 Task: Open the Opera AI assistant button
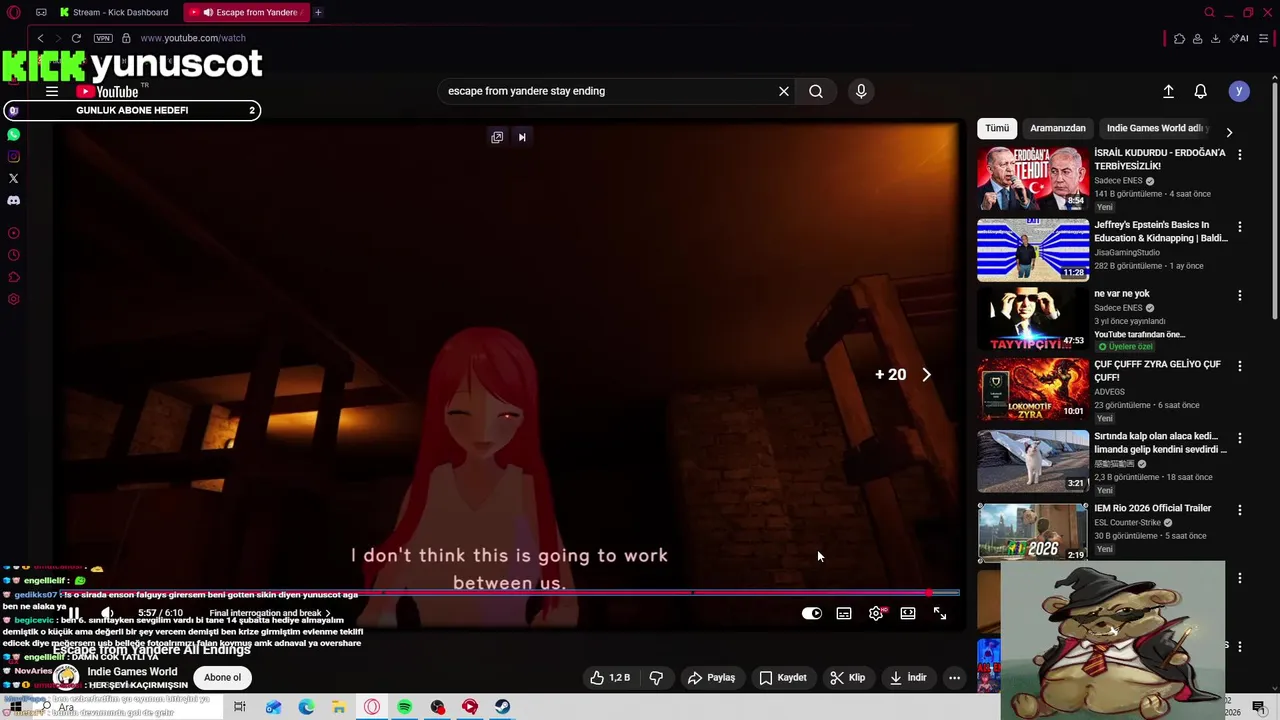tap(1239, 38)
